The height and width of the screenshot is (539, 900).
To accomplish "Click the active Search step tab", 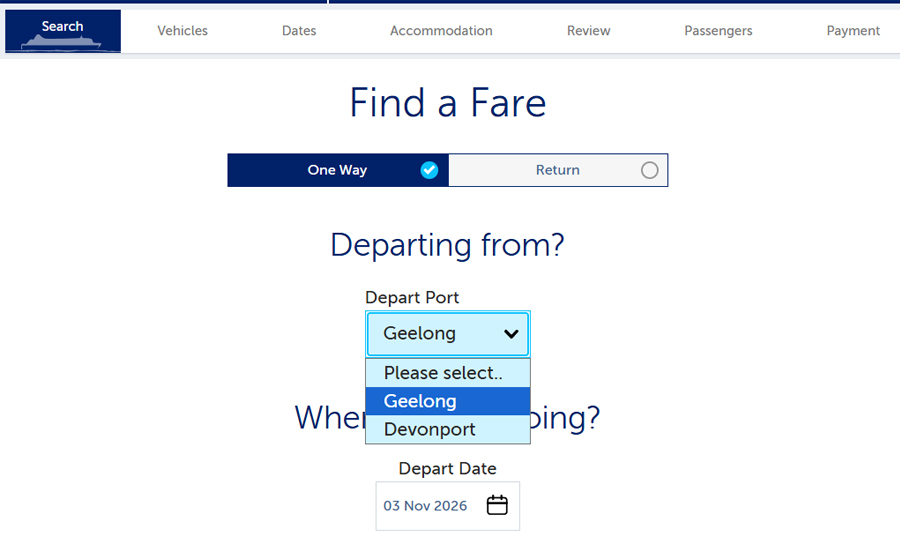I will tap(63, 31).
